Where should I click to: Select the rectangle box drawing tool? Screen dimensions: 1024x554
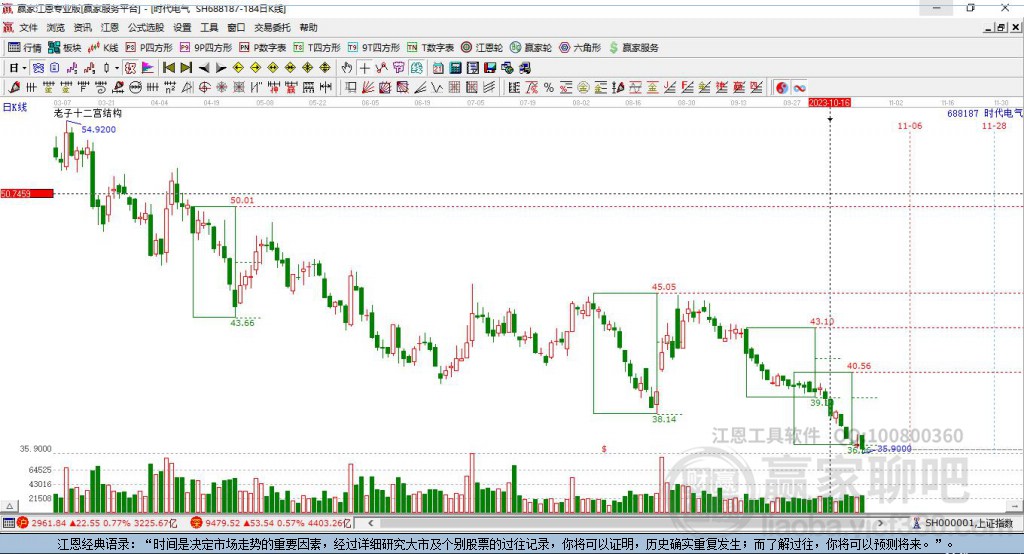(x=350, y=88)
